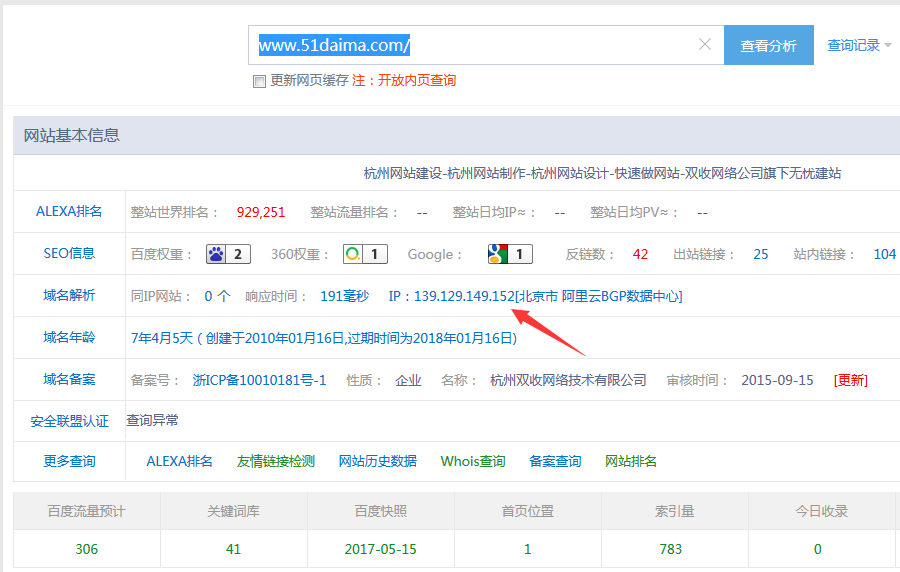Screen dimensions: 900x572
Task: Click the red 更新 link
Action: click(x=852, y=380)
